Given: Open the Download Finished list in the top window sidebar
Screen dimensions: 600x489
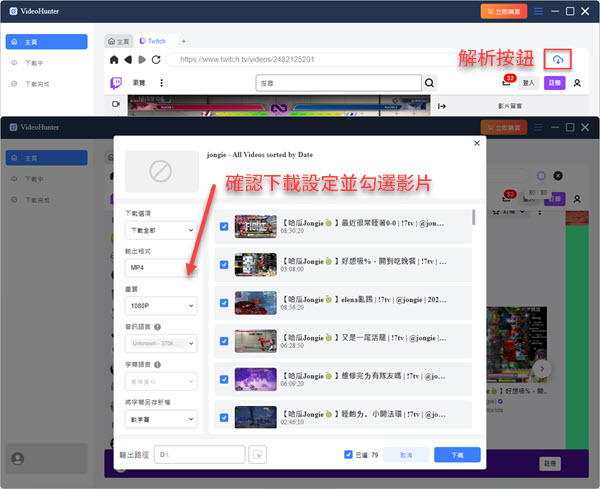Looking at the screenshot, I should 47,84.
